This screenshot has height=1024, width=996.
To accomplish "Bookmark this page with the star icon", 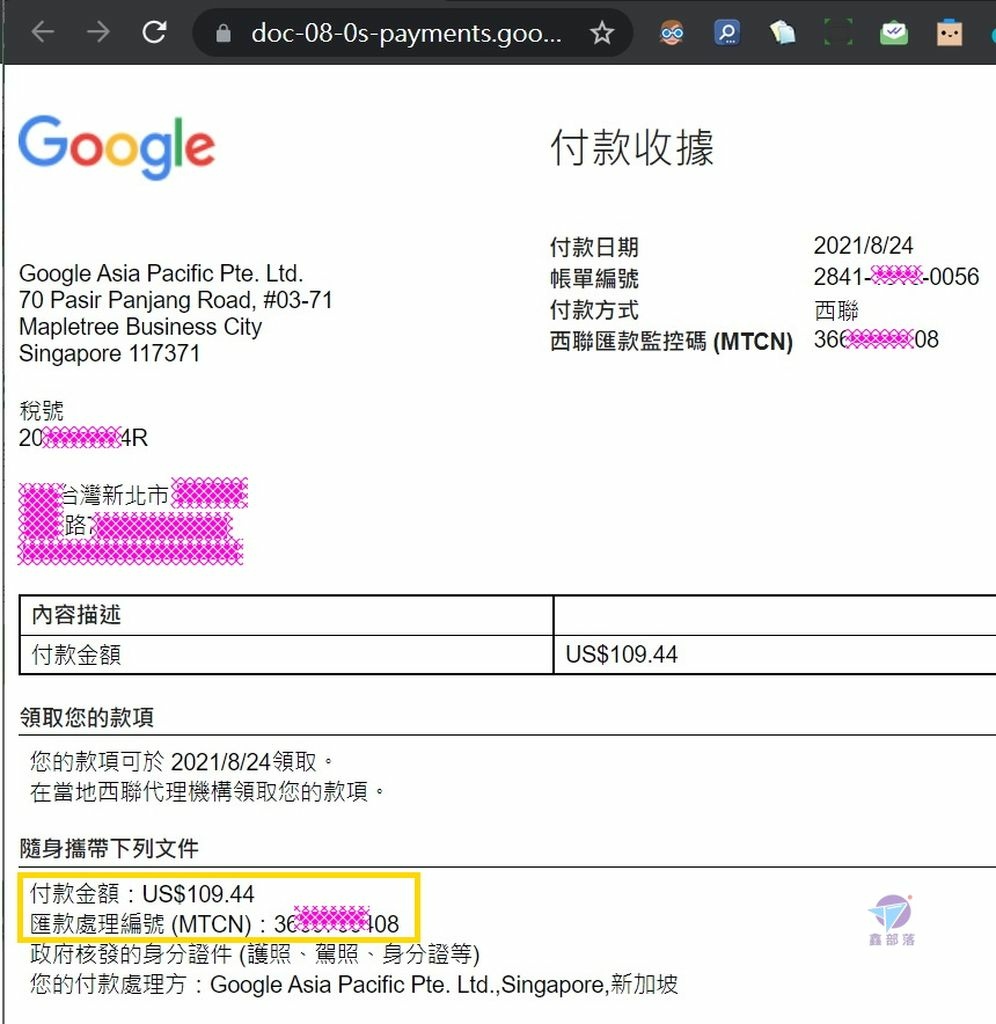I will coord(602,33).
